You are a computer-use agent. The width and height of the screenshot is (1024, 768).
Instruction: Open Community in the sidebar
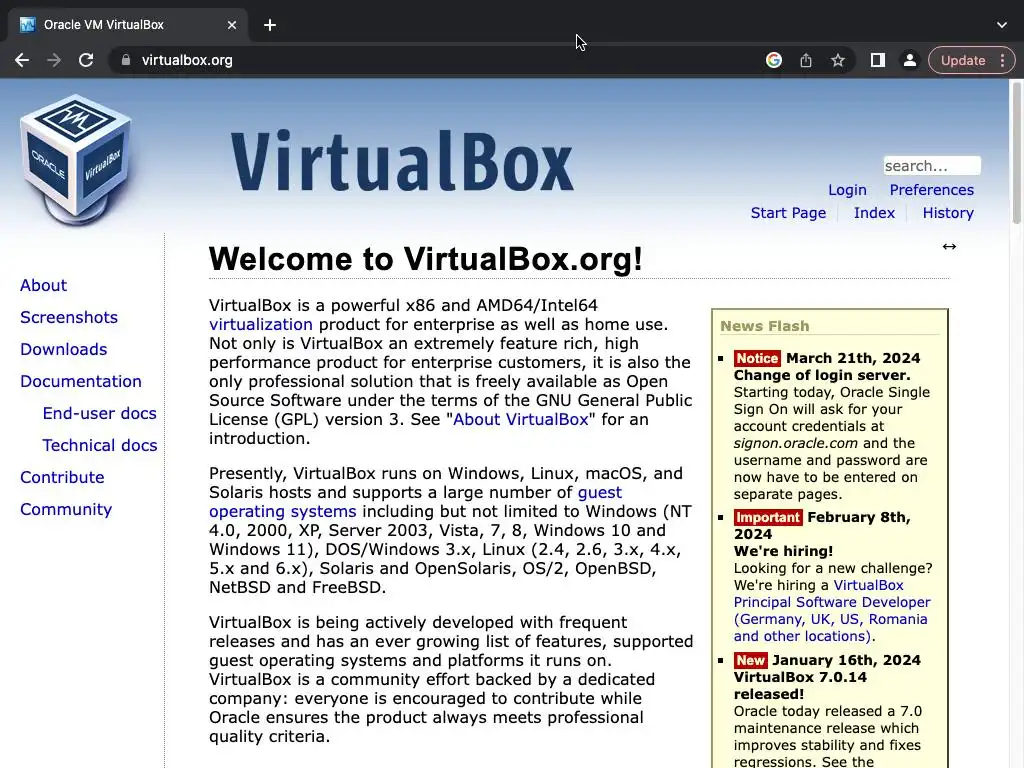point(66,509)
